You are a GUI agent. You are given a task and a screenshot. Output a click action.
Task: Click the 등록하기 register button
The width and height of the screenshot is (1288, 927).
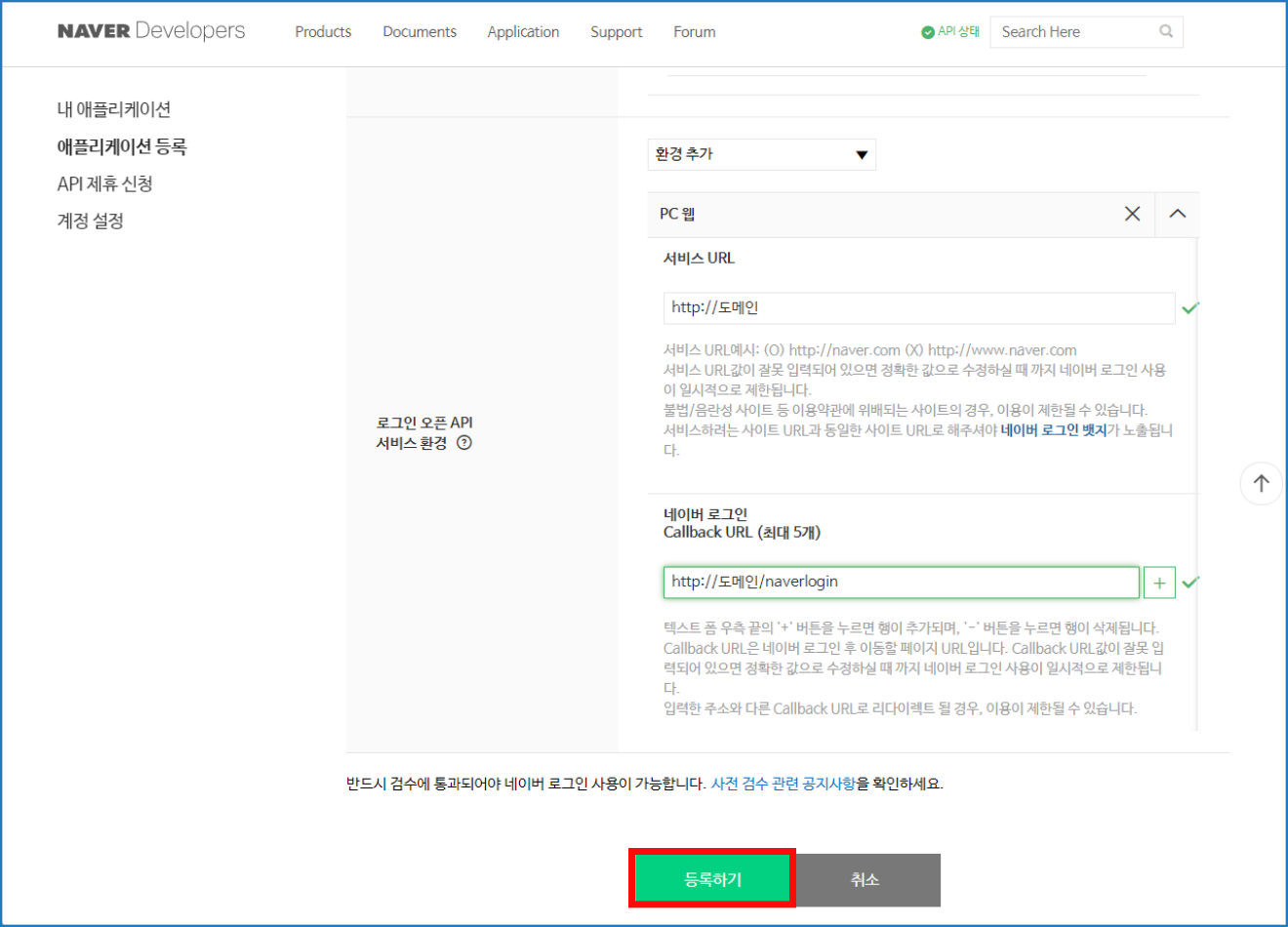coord(712,879)
